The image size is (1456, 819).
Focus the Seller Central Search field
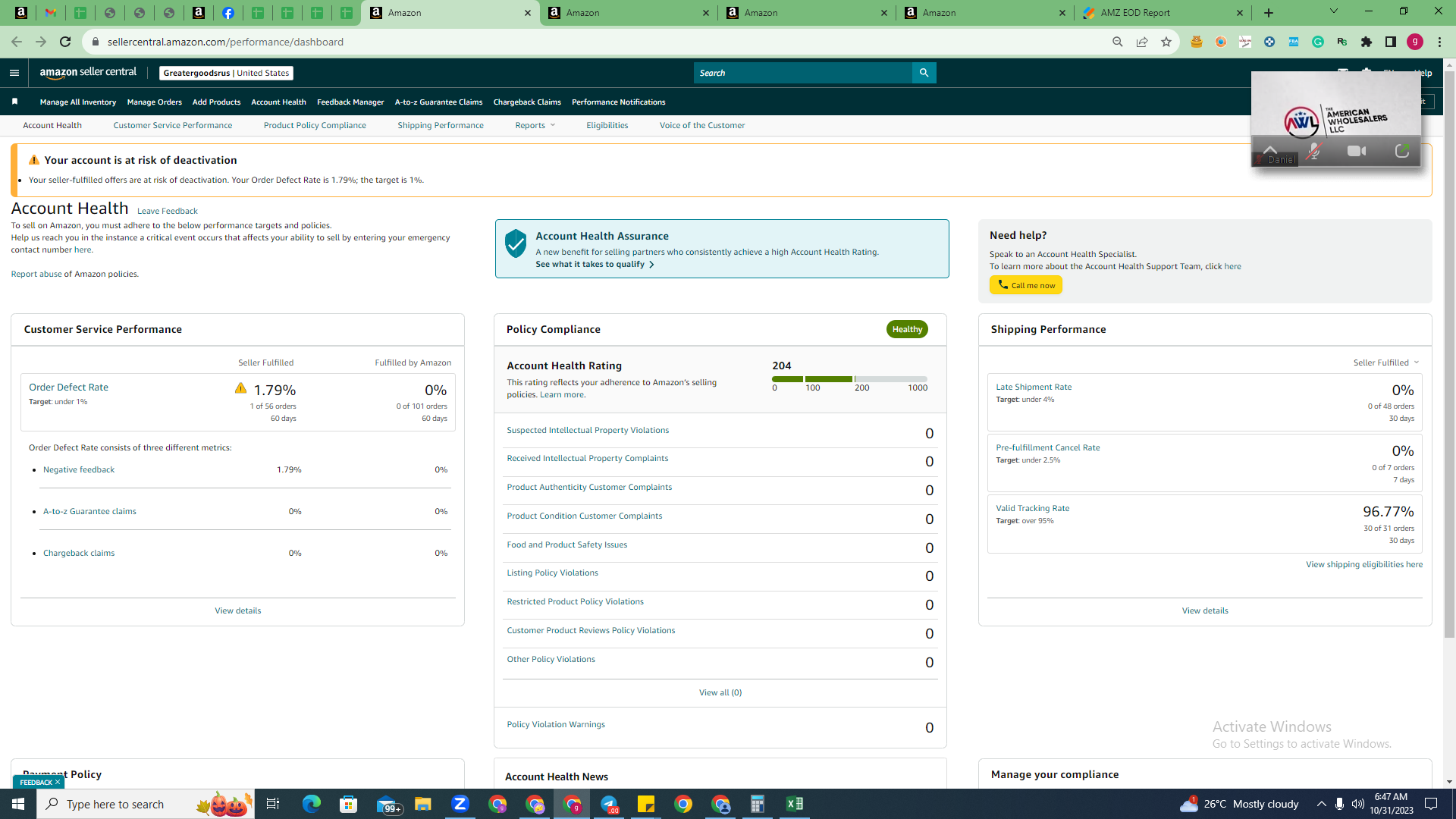click(x=802, y=73)
